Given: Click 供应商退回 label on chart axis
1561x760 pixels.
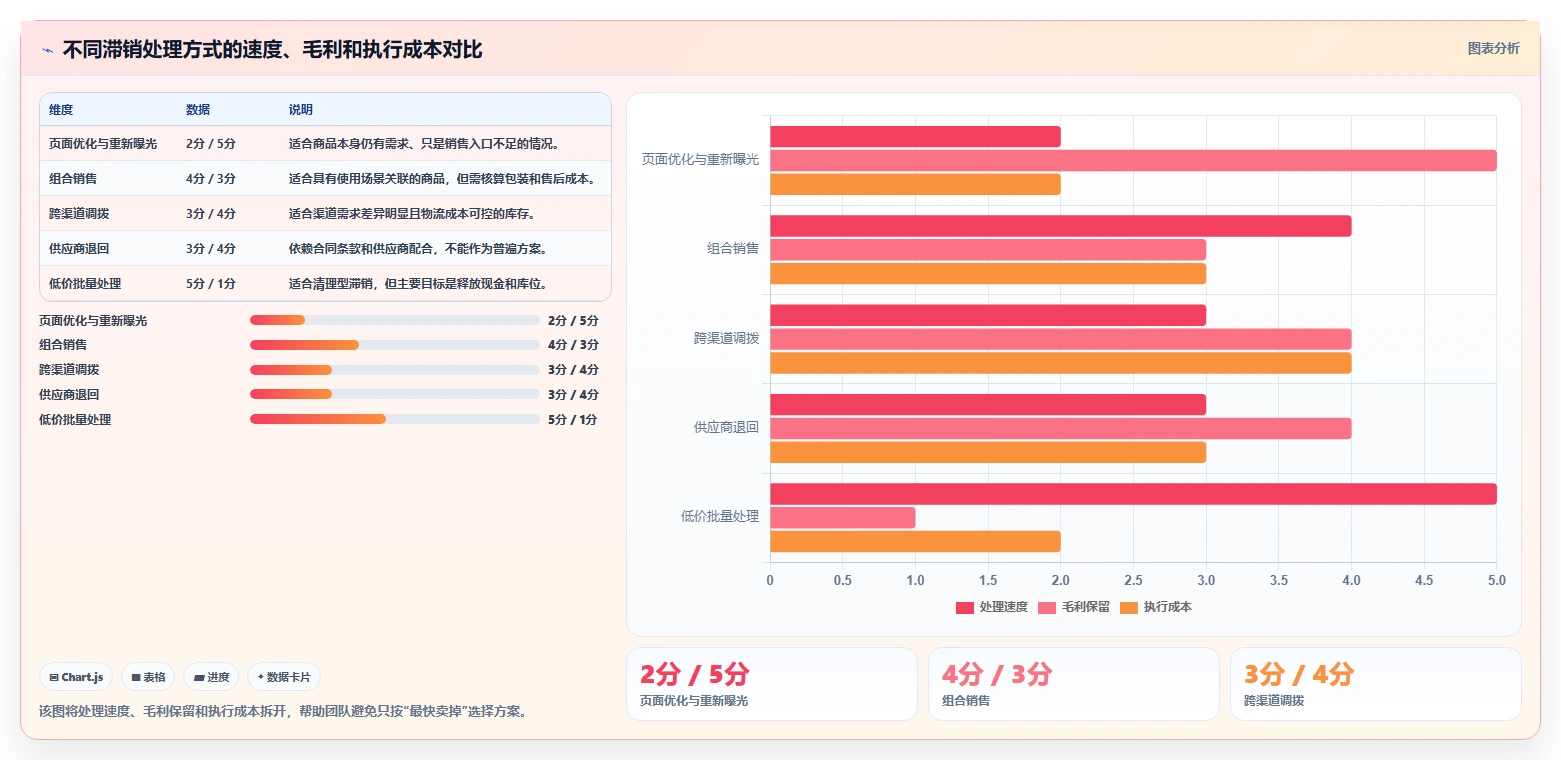Looking at the screenshot, I should click(x=727, y=428).
